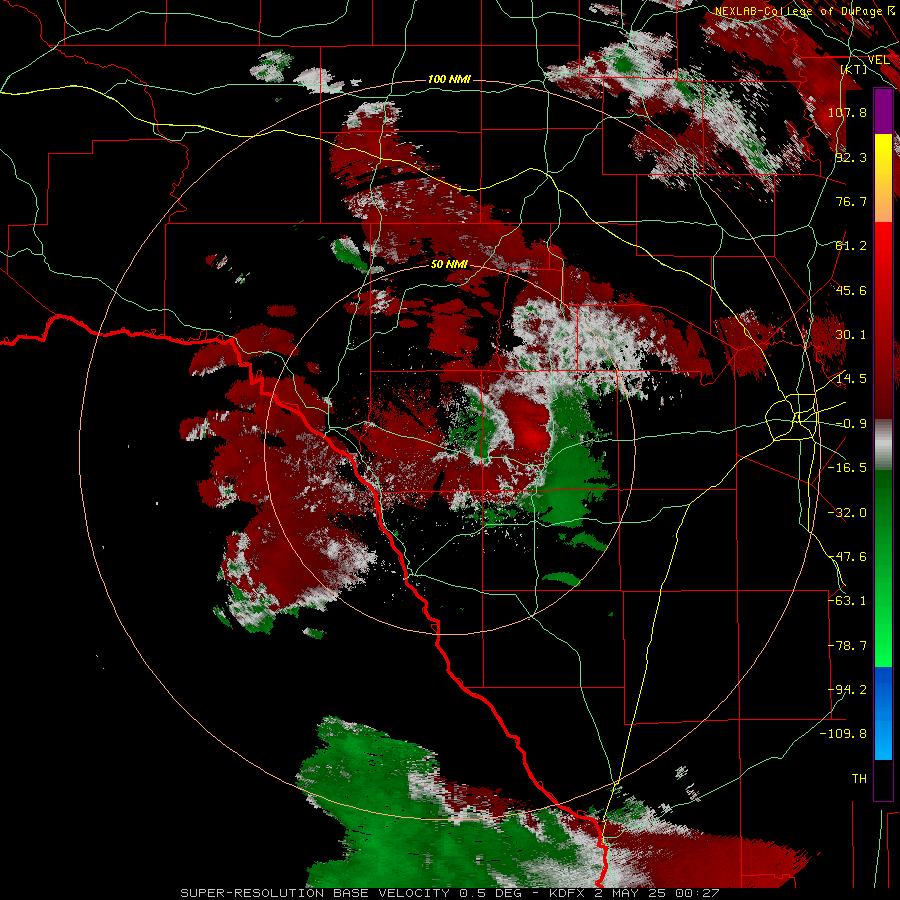900x900 pixels.
Task: Click the -63.1 legend value
Action: [847, 601]
